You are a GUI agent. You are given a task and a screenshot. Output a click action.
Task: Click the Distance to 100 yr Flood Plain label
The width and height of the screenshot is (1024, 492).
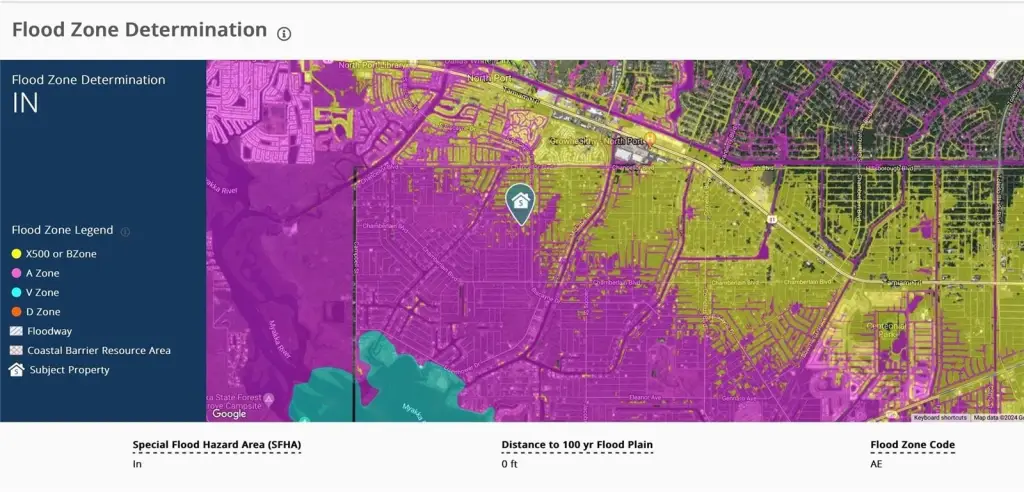(577, 445)
